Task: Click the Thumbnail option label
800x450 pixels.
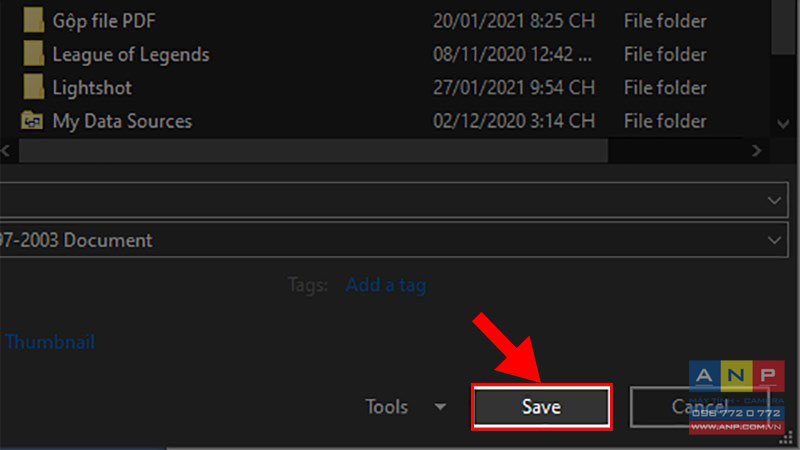Action: pyautogui.click(x=49, y=342)
